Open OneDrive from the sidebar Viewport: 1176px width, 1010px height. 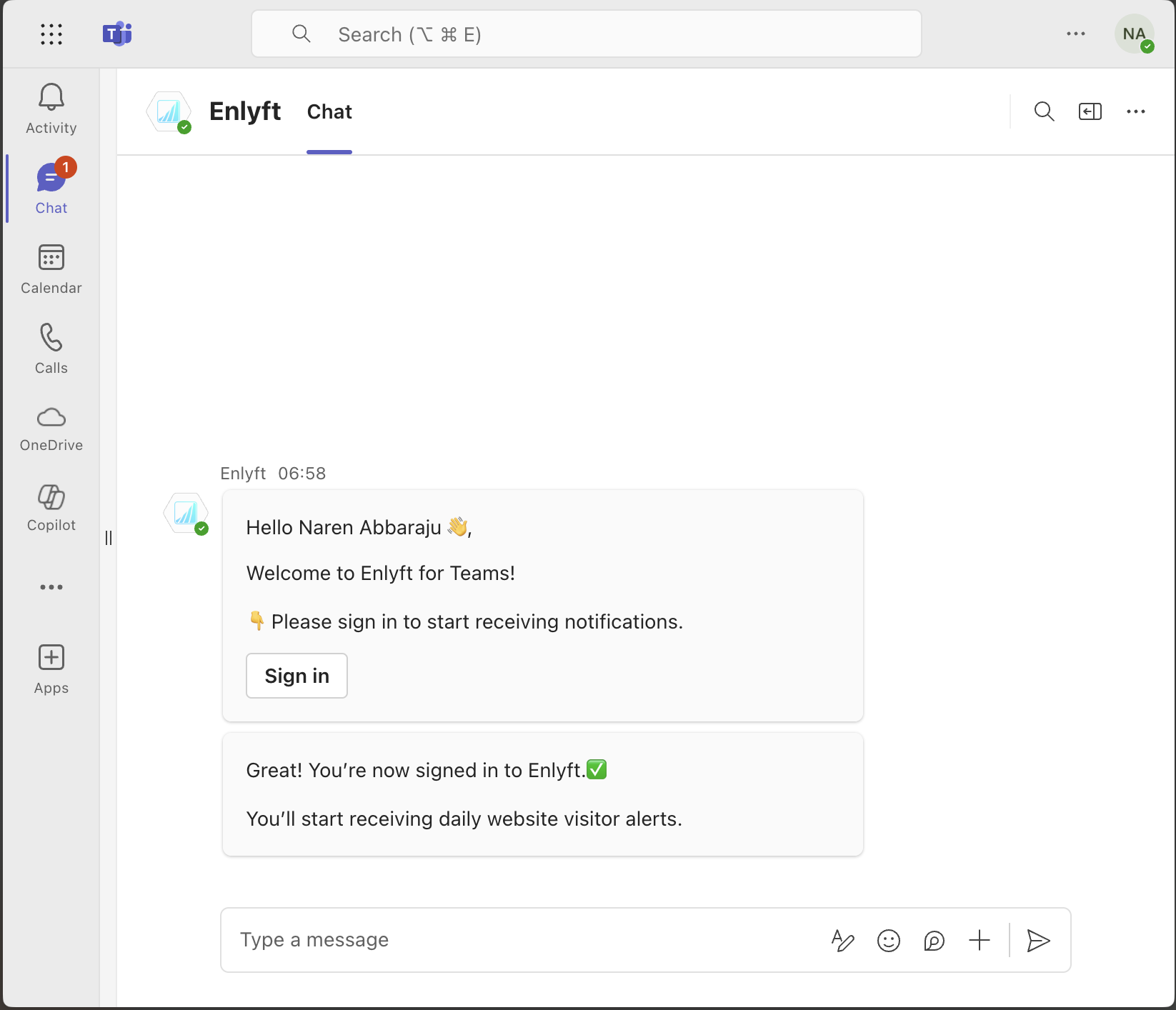51,429
